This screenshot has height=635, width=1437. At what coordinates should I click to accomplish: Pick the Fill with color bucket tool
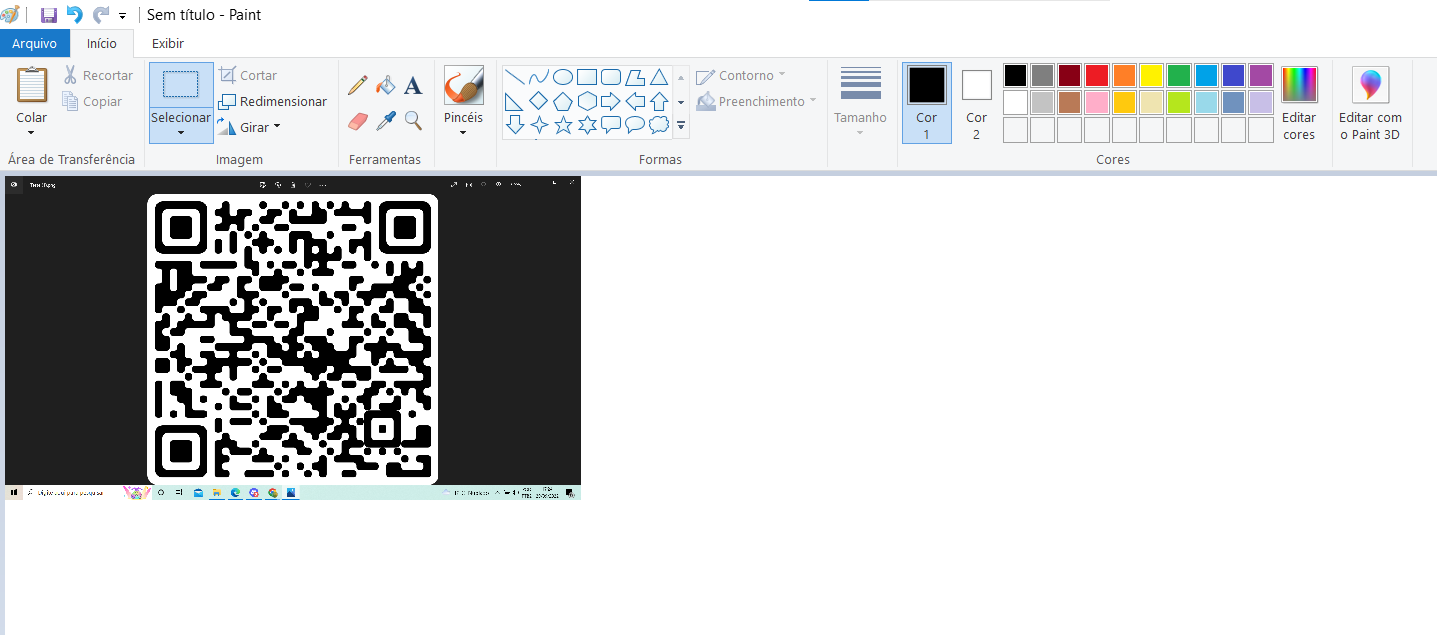point(385,86)
